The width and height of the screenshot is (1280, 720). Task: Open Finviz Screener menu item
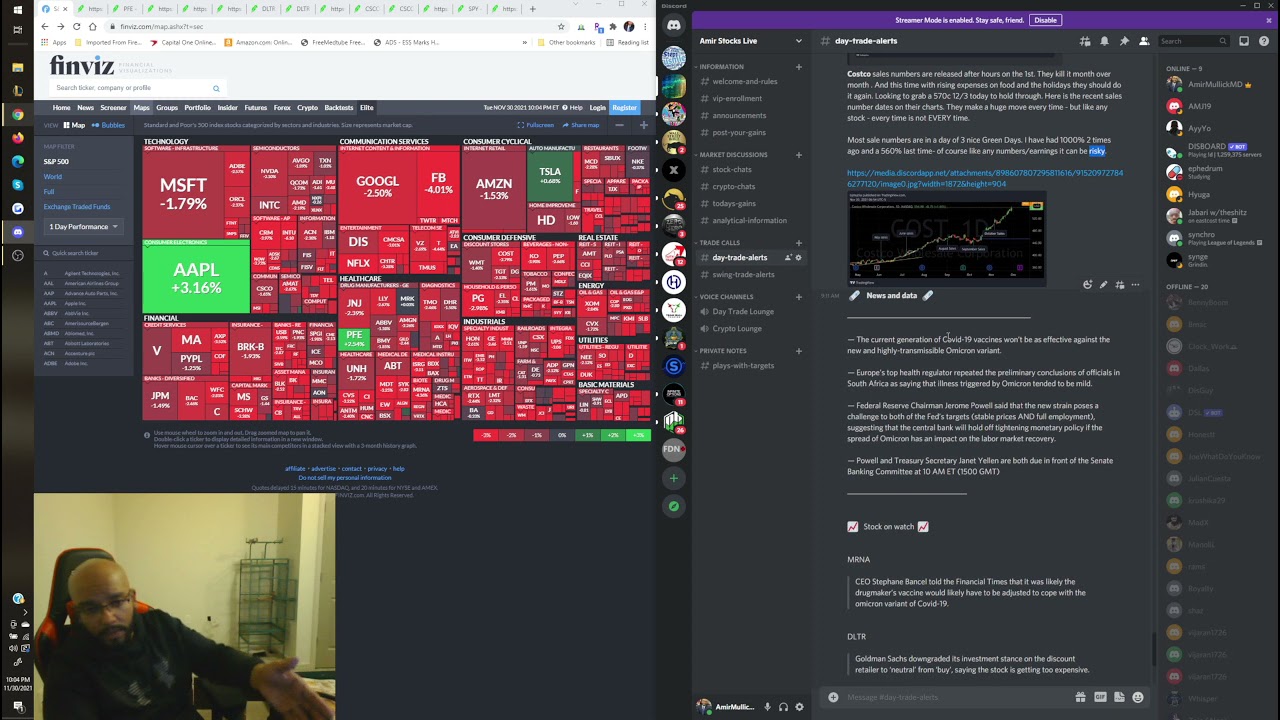click(x=113, y=108)
